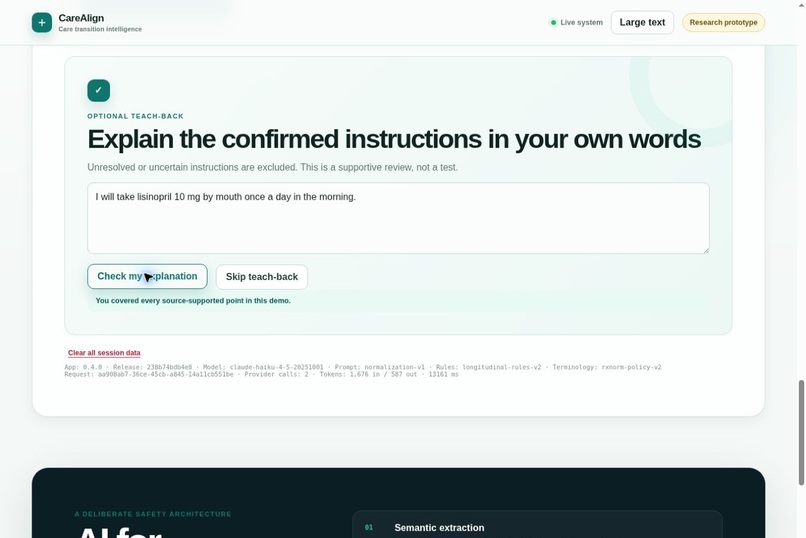Focus the teach-back explanation text area
Viewport: 806px width, 538px height.
398,218
